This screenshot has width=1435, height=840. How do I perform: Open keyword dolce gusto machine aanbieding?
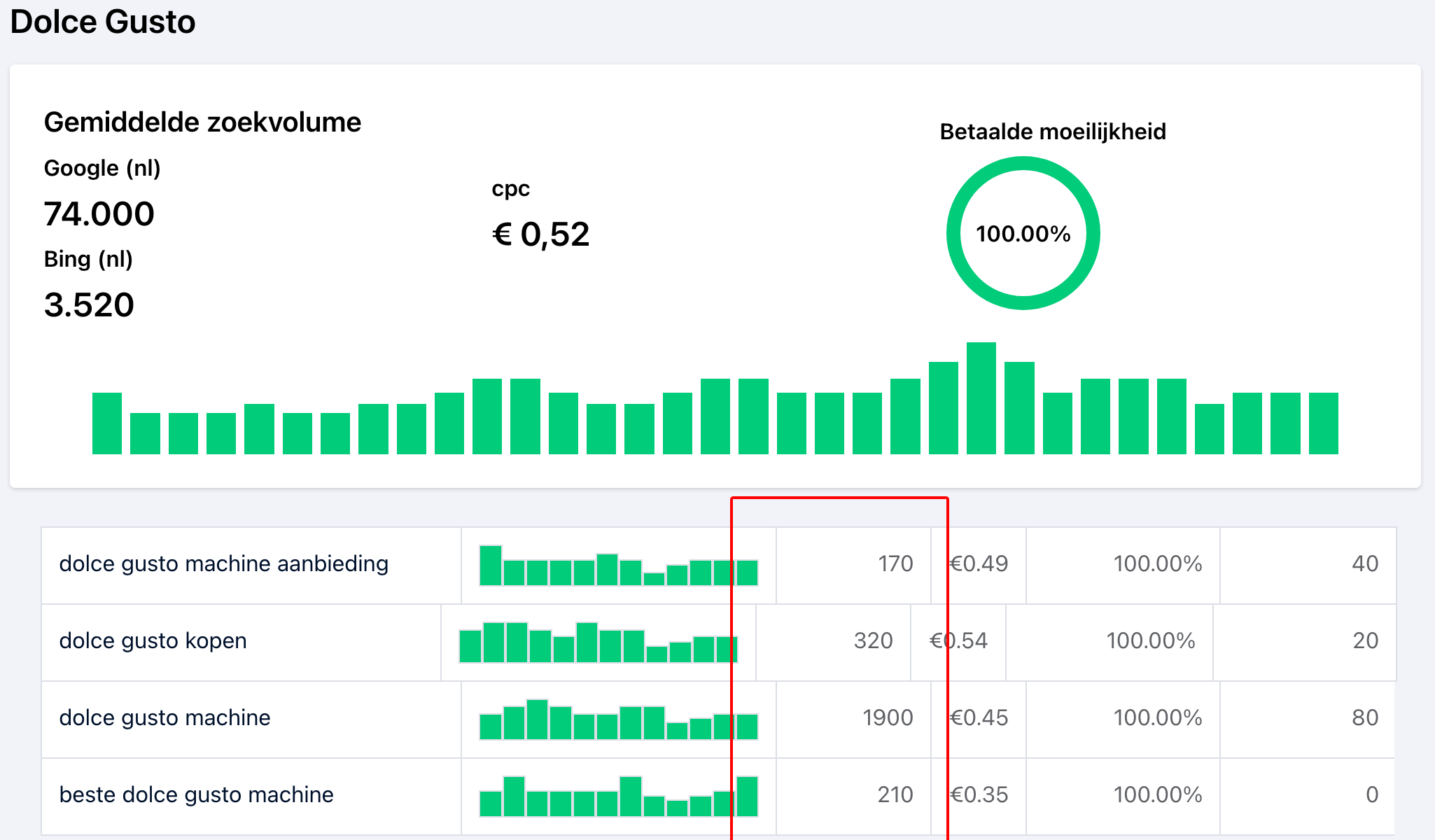tap(223, 564)
